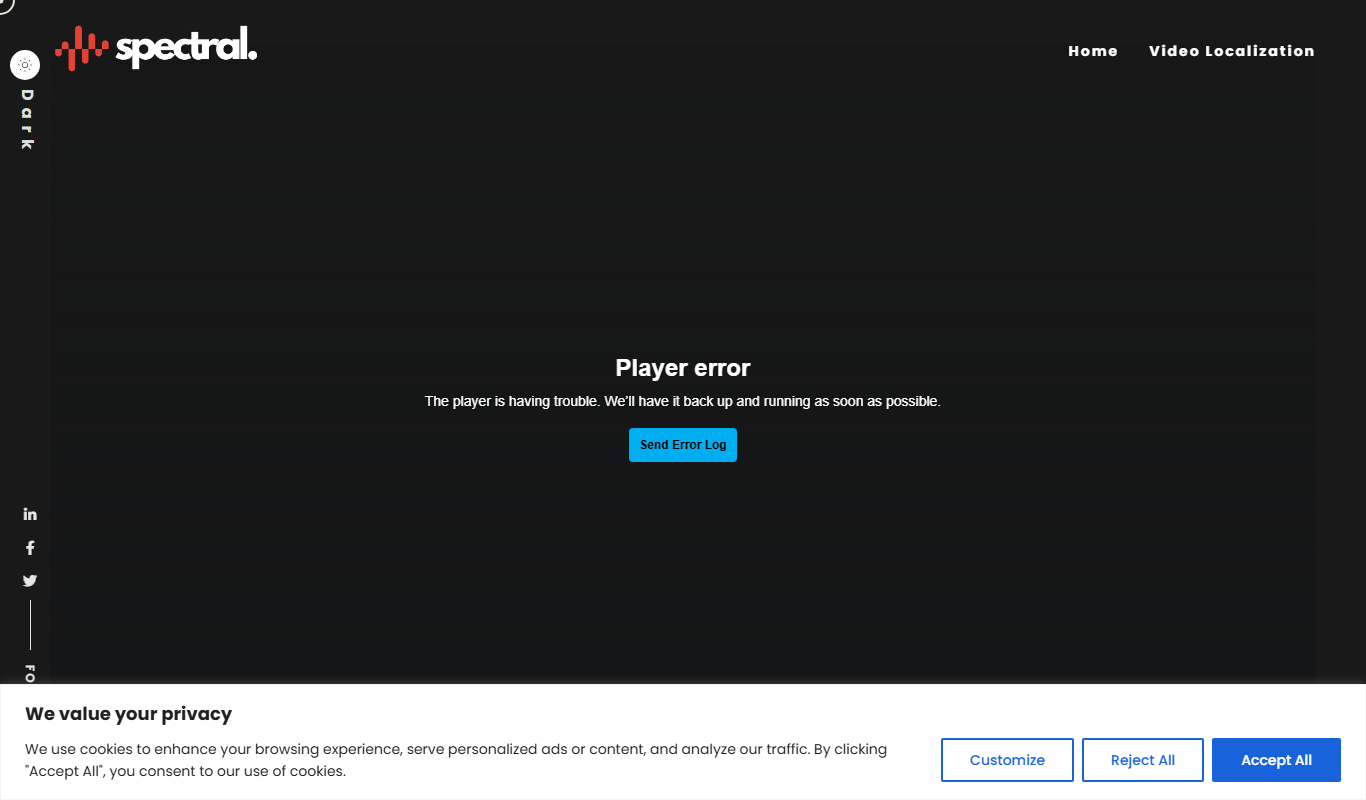Open the Twitter bird icon
The height and width of the screenshot is (800, 1366).
click(x=30, y=581)
